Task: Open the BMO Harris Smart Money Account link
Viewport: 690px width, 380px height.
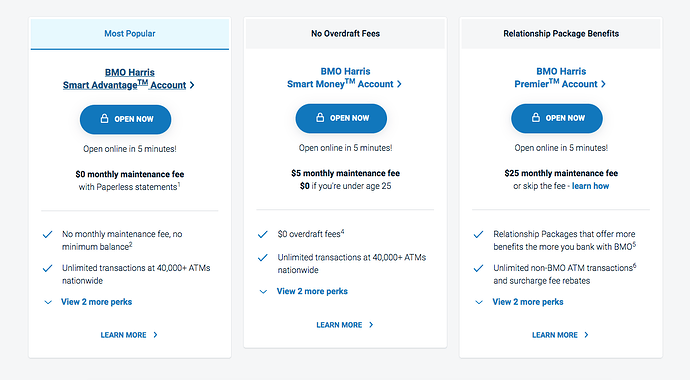Action: [x=345, y=78]
